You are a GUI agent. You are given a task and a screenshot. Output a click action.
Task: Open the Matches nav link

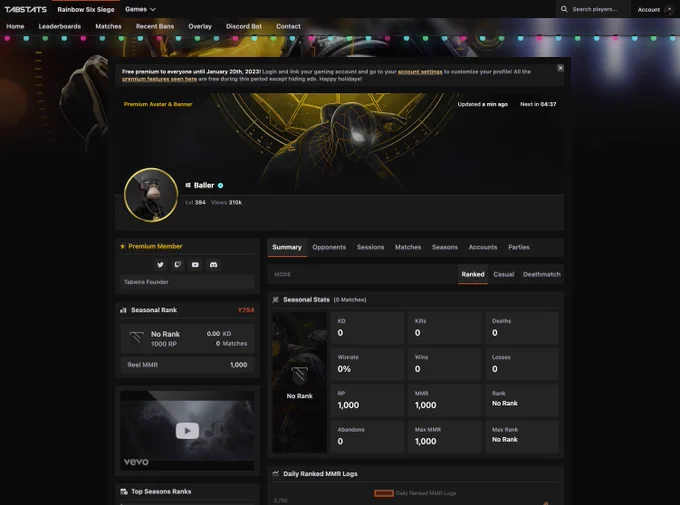pyautogui.click(x=108, y=26)
